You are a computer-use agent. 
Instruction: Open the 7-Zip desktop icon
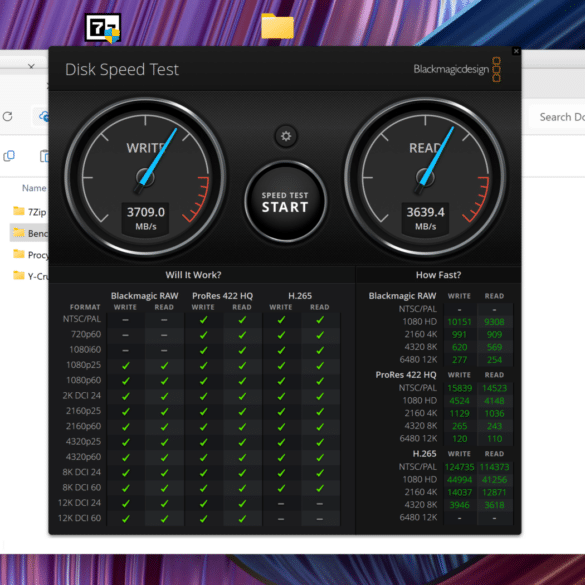[x=103, y=28]
